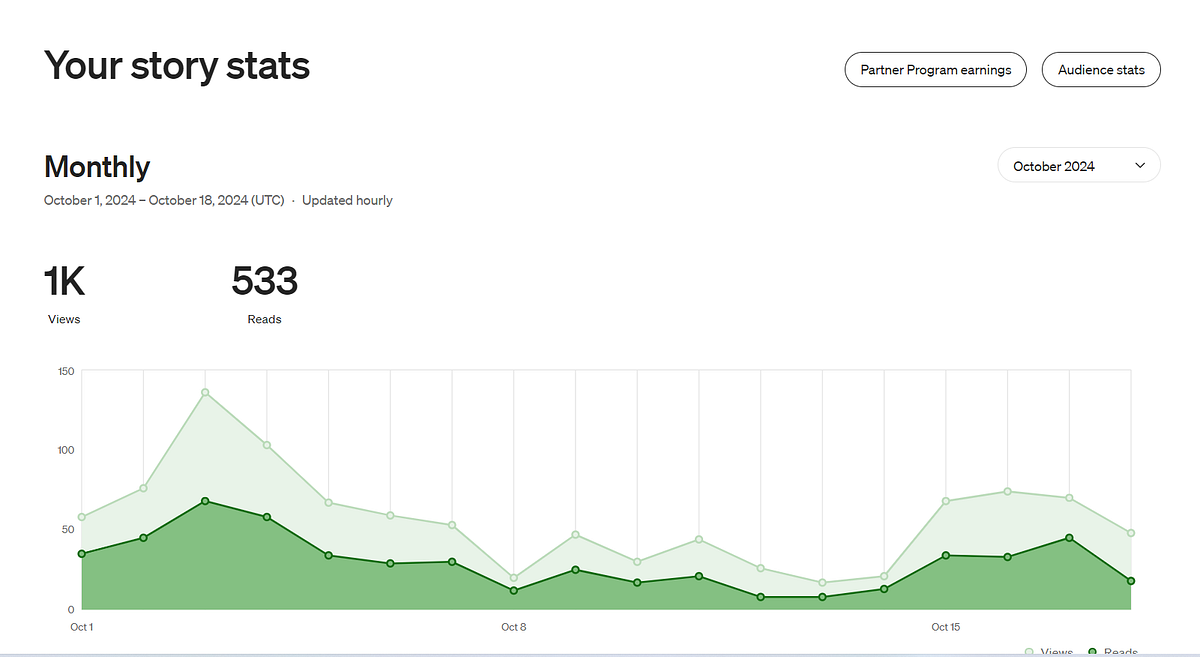Click the Views data point at Oct 15

click(x=946, y=501)
